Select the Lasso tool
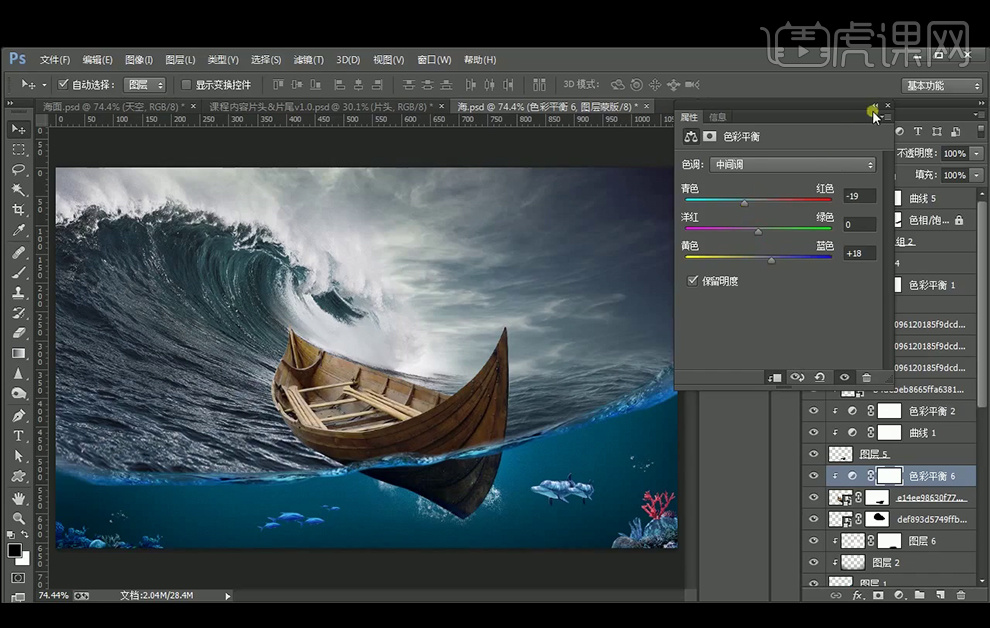 [18, 169]
